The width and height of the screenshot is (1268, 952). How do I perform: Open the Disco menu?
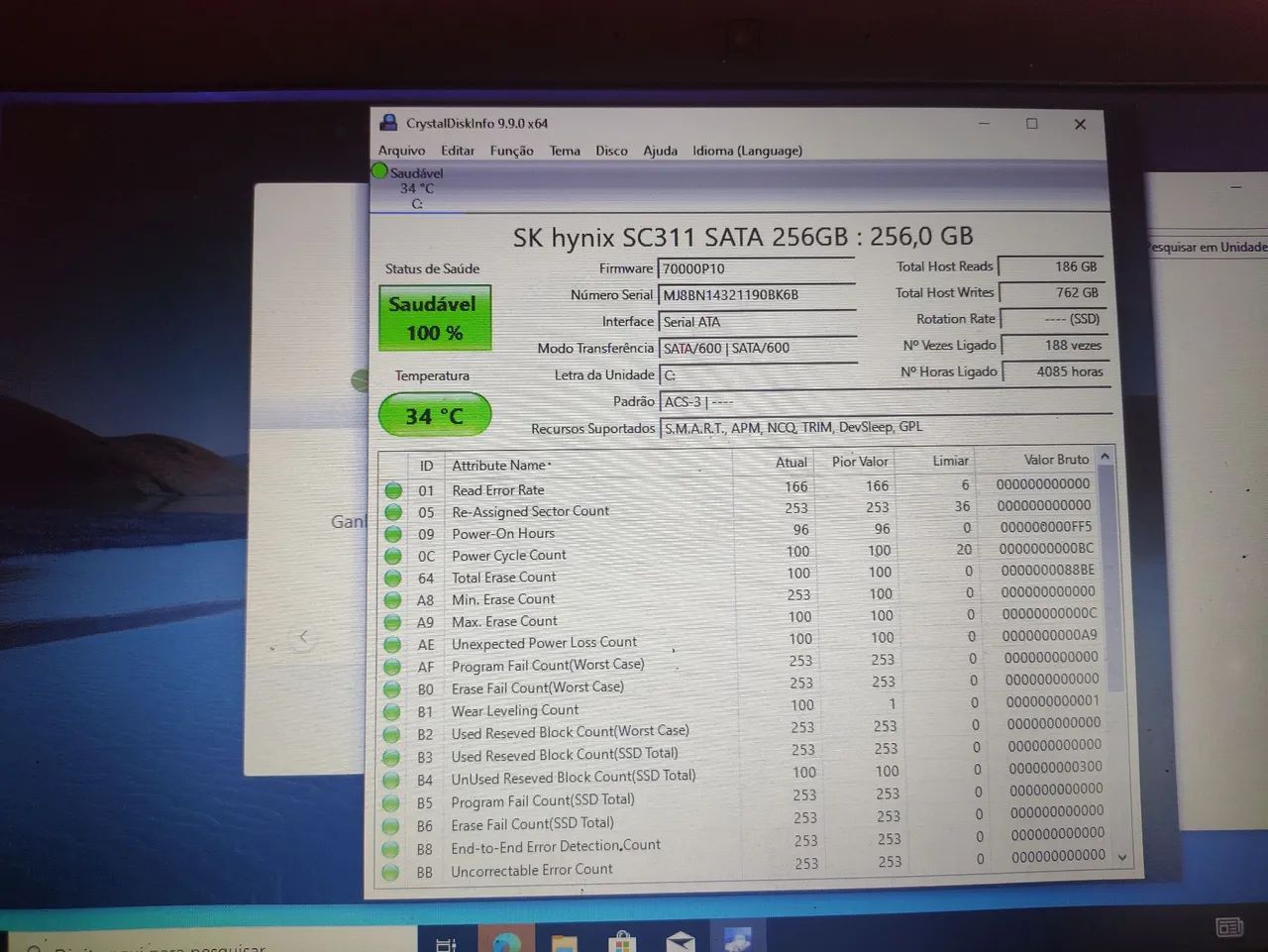[x=611, y=151]
